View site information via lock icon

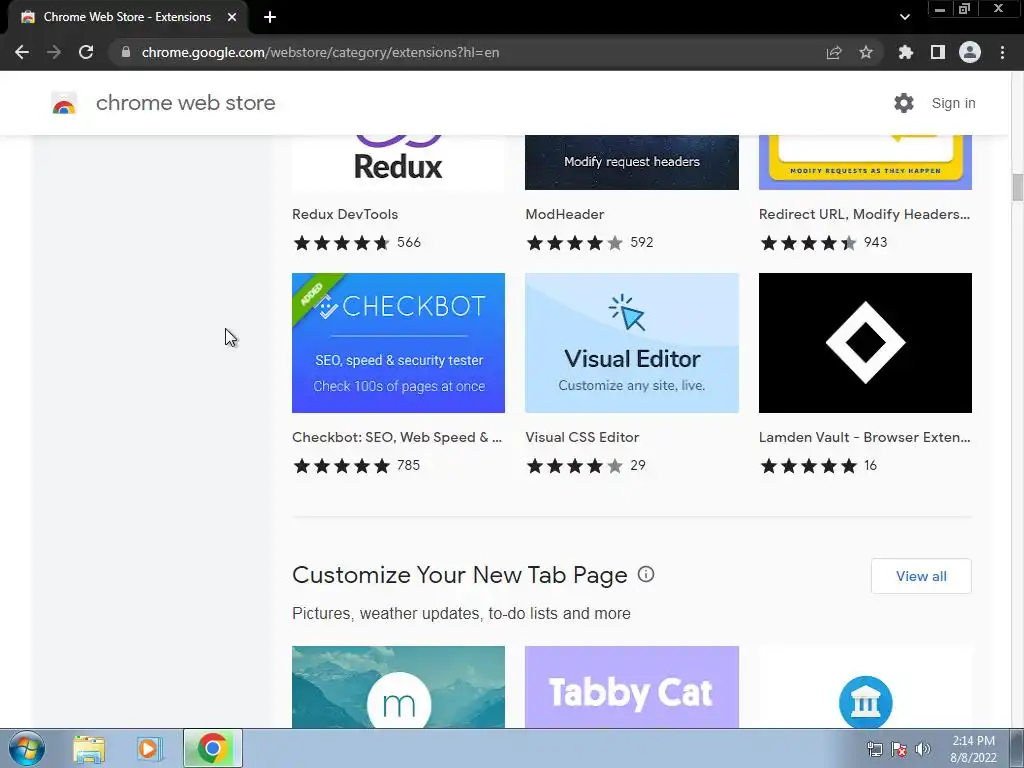(126, 52)
